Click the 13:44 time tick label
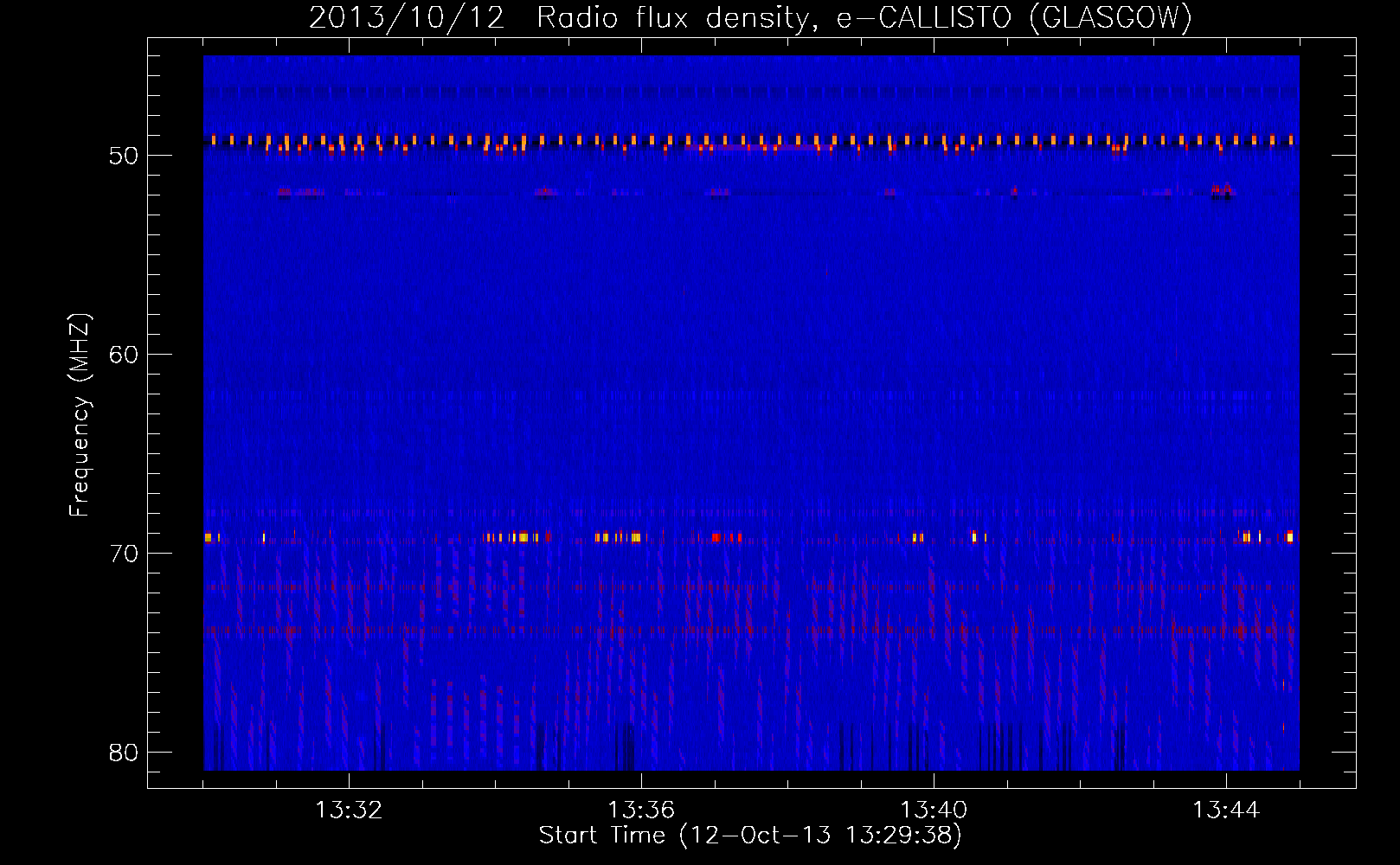The width and height of the screenshot is (1400, 865). 1226,811
